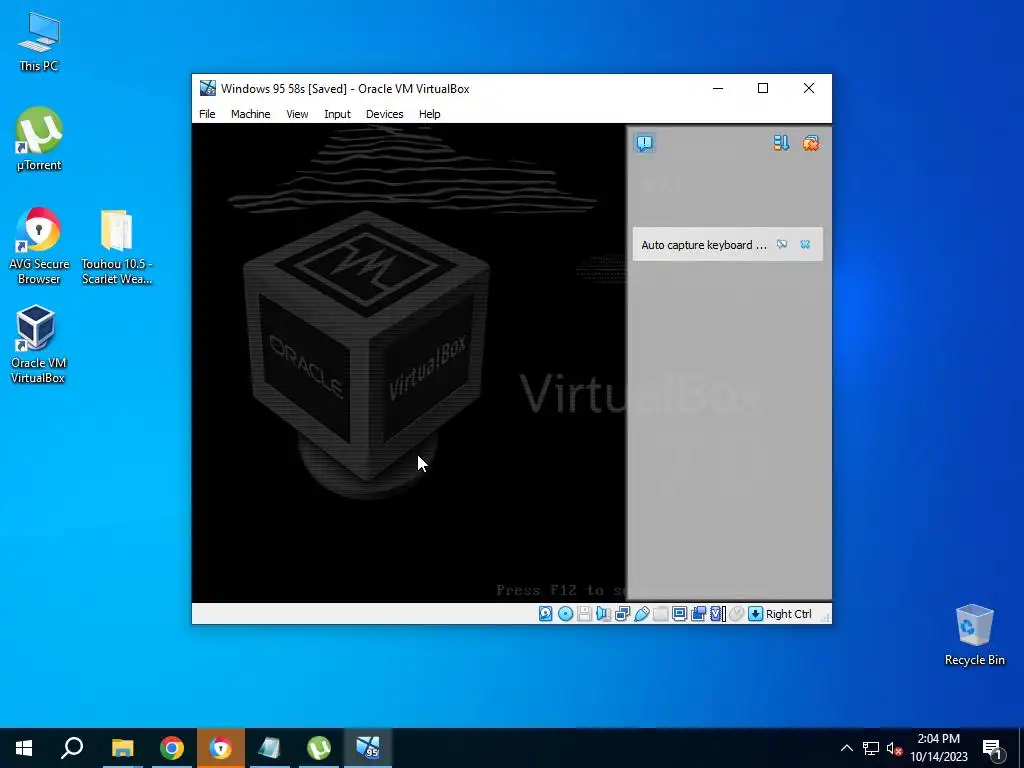Show hidden system tray icons
Screen dimensions: 1024x768
coord(846,748)
